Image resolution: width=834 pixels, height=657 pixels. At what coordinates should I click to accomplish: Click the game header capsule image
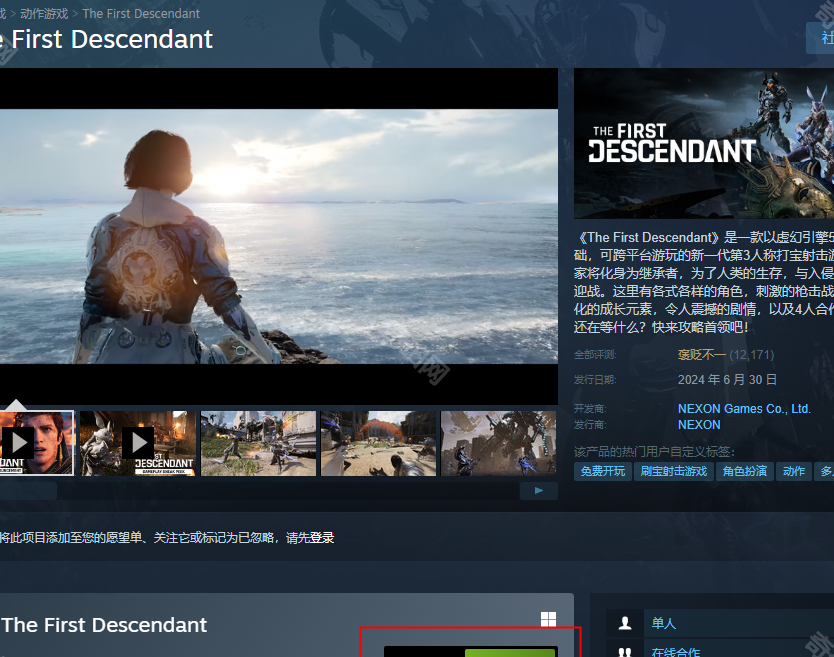click(x=704, y=143)
